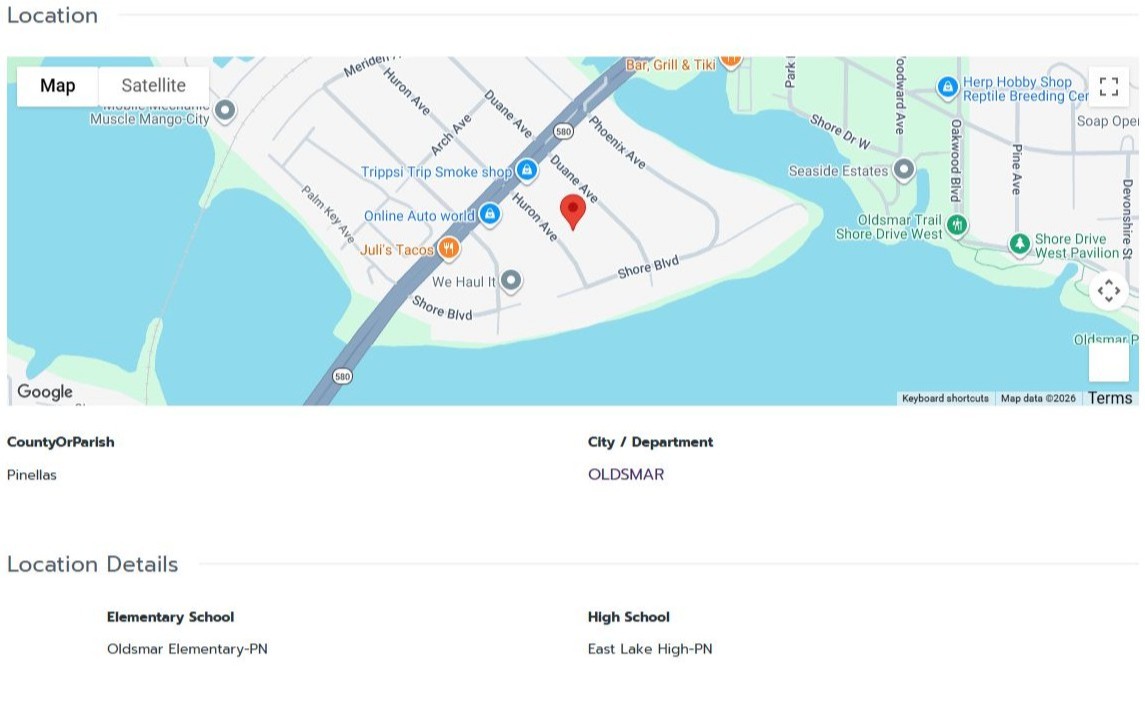Open Keyboard shortcuts for map
The width and height of the screenshot is (1145, 716).
point(945,399)
